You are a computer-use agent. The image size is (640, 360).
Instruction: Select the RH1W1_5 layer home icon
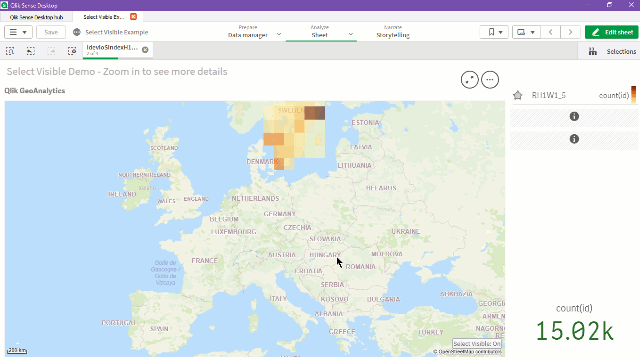coord(518,96)
